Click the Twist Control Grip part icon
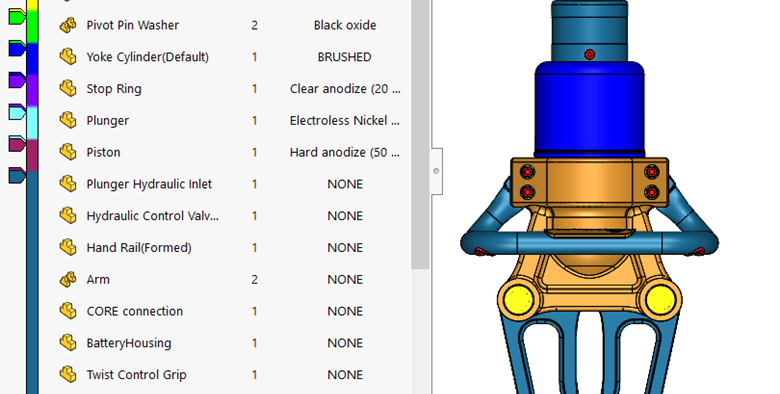 coord(68,375)
